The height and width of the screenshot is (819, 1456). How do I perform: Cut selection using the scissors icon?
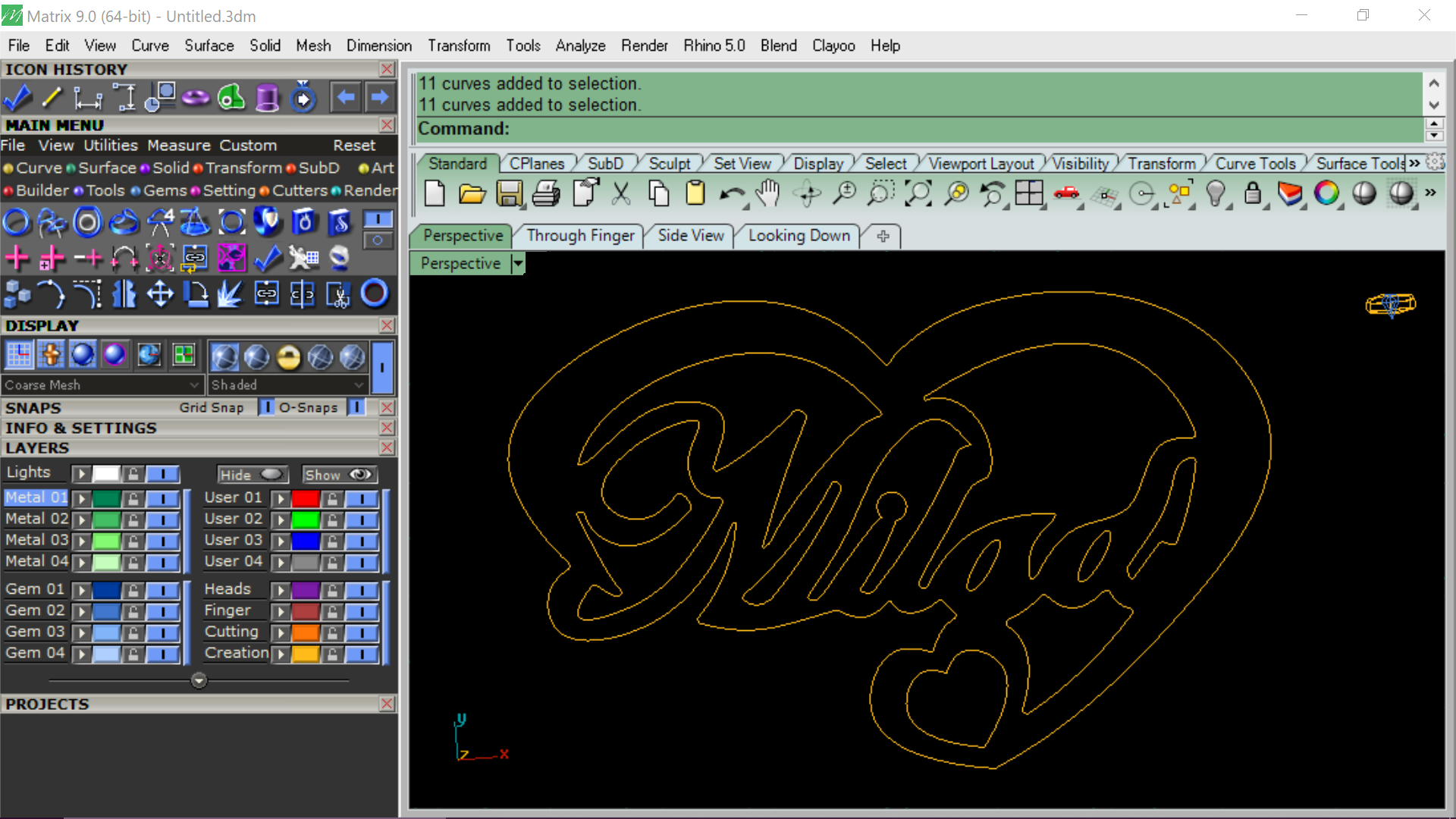coord(621,194)
